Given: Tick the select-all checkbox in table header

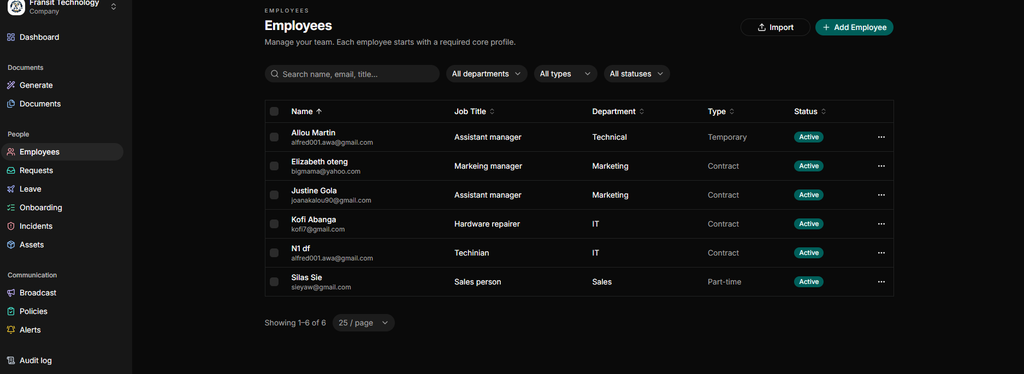Looking at the screenshot, I should [x=274, y=112].
